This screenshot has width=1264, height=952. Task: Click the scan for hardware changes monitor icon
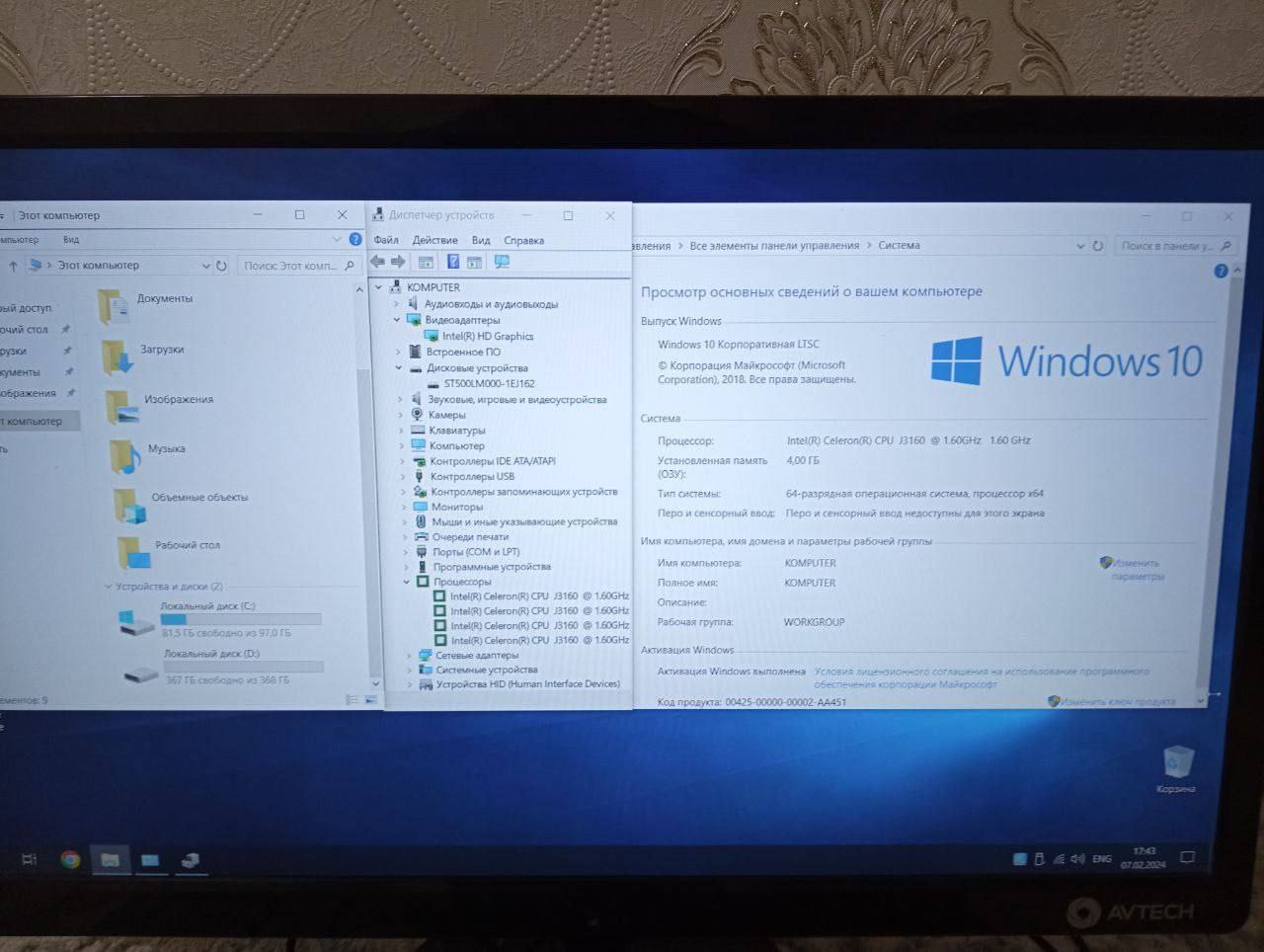[502, 262]
